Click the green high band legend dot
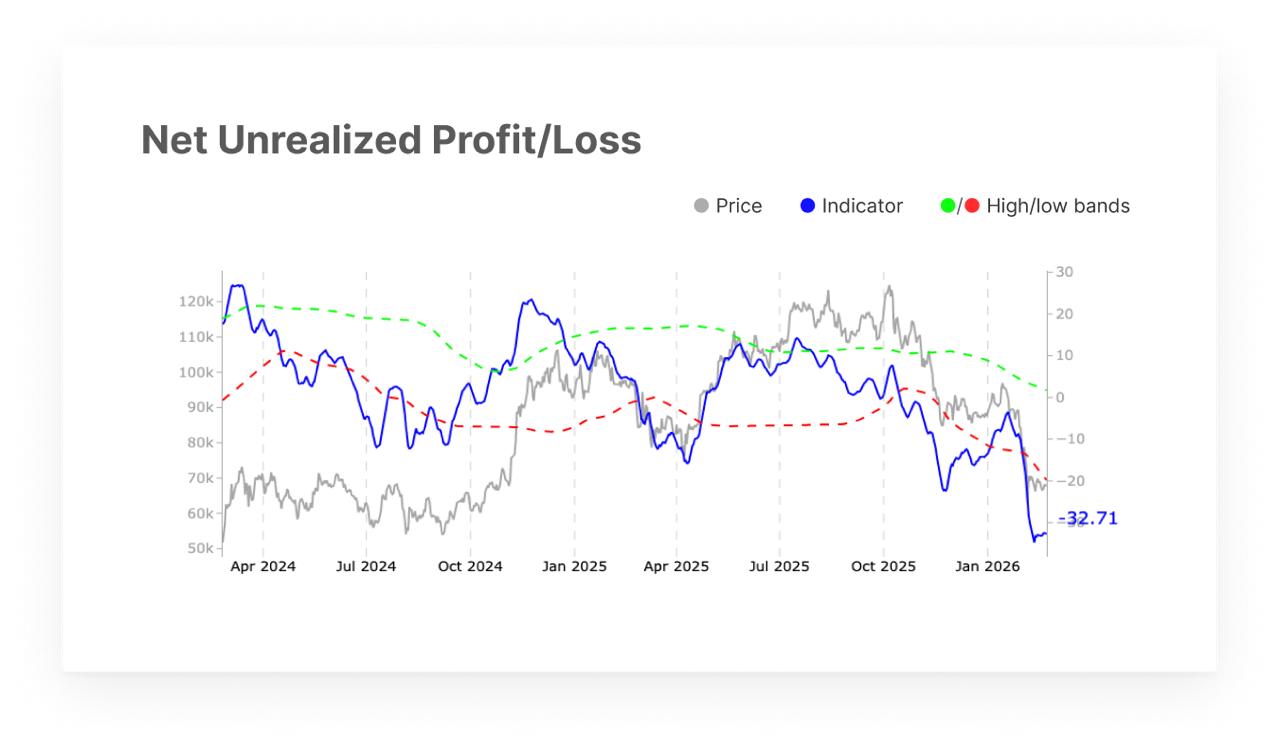 coord(948,206)
